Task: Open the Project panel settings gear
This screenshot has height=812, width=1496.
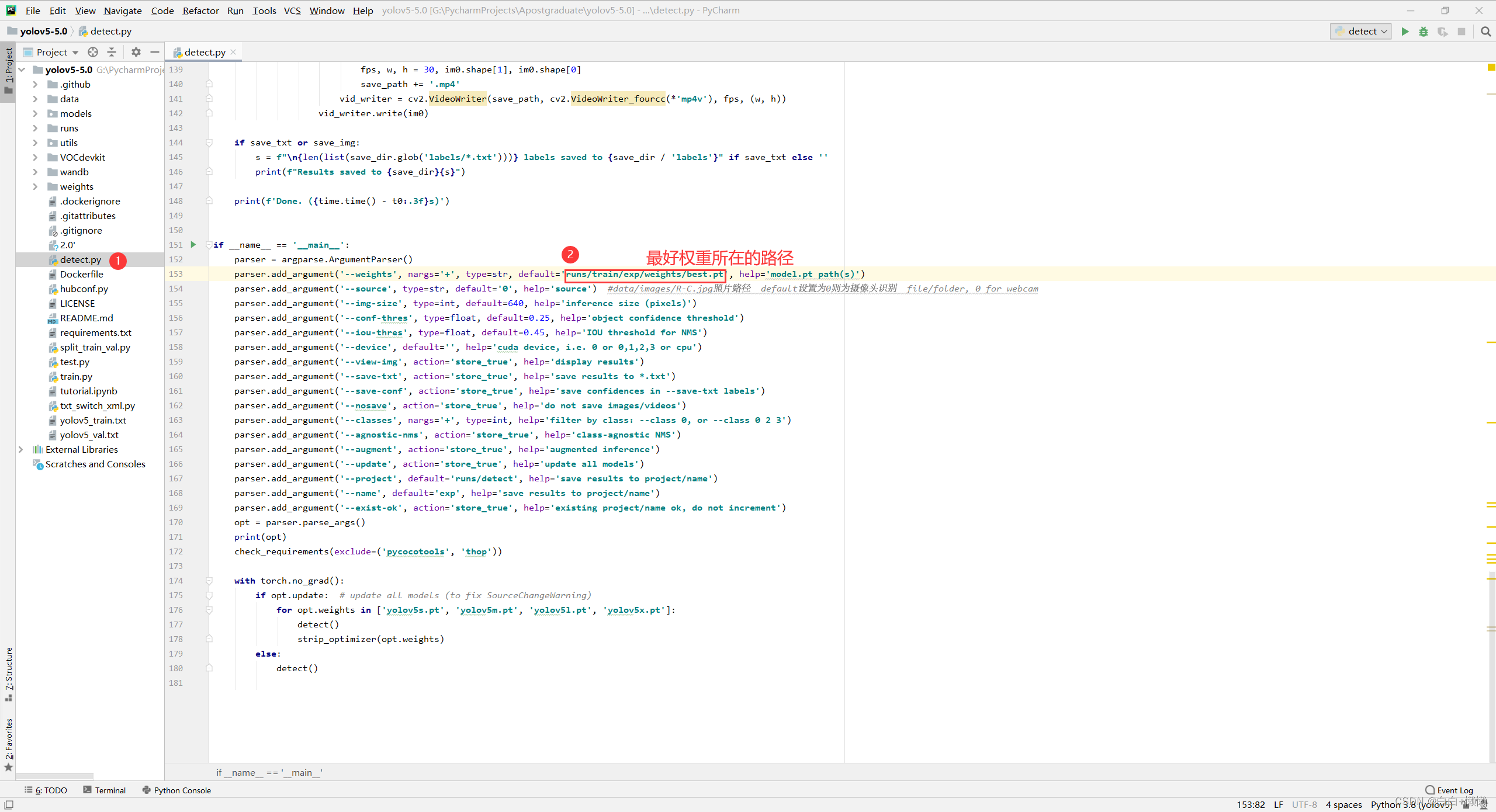Action: (136, 52)
